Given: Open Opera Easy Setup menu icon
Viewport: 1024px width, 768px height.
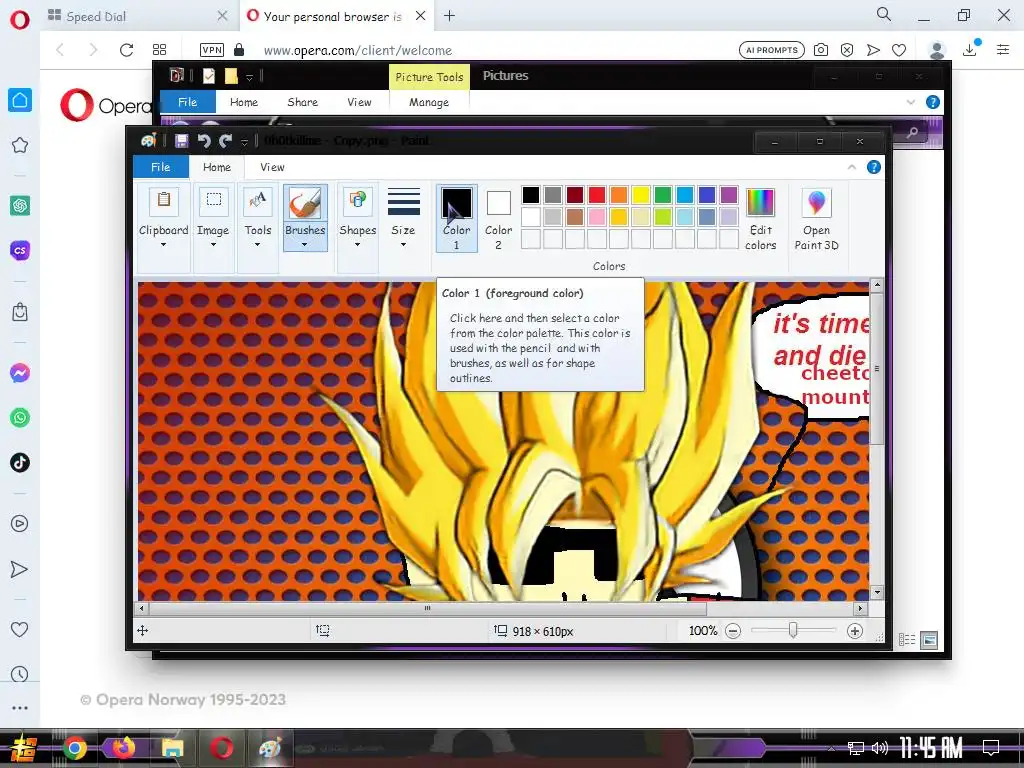Looking at the screenshot, I should point(1003,49).
